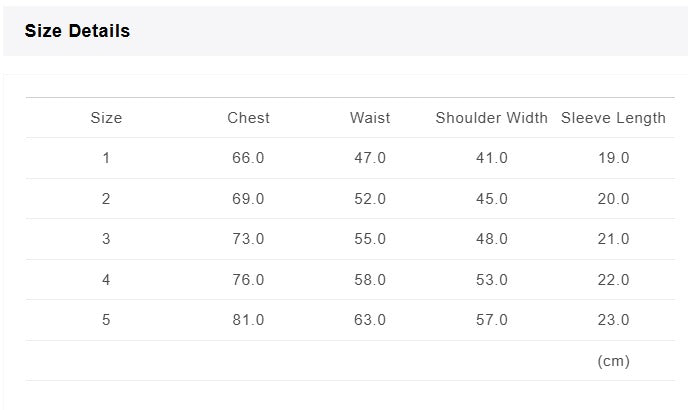Click the Sleeve Length column header
Screen dimensions: 688x410
point(613,118)
